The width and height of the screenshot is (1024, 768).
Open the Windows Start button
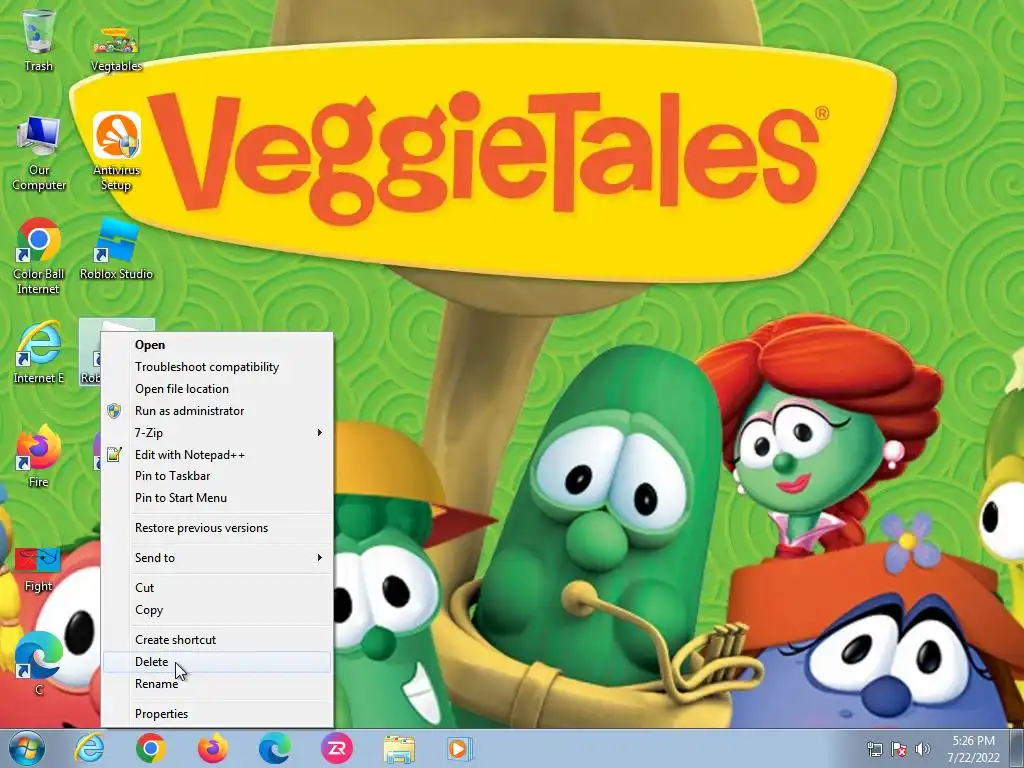(x=26, y=748)
